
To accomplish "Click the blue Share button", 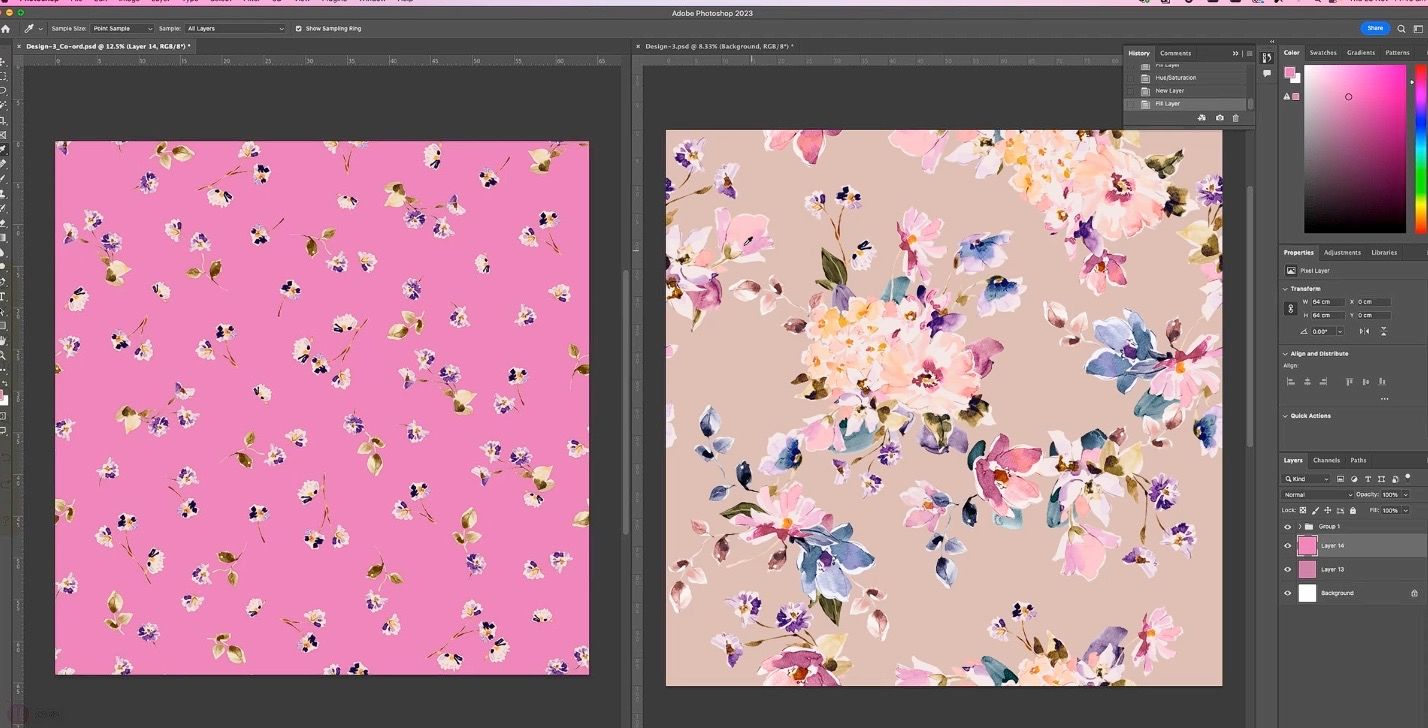I will point(1375,28).
